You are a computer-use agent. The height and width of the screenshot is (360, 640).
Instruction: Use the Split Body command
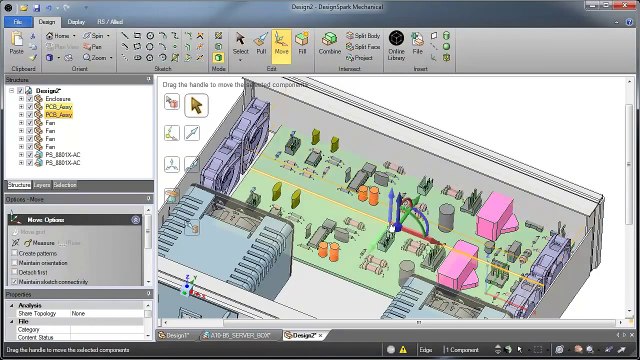363,36
